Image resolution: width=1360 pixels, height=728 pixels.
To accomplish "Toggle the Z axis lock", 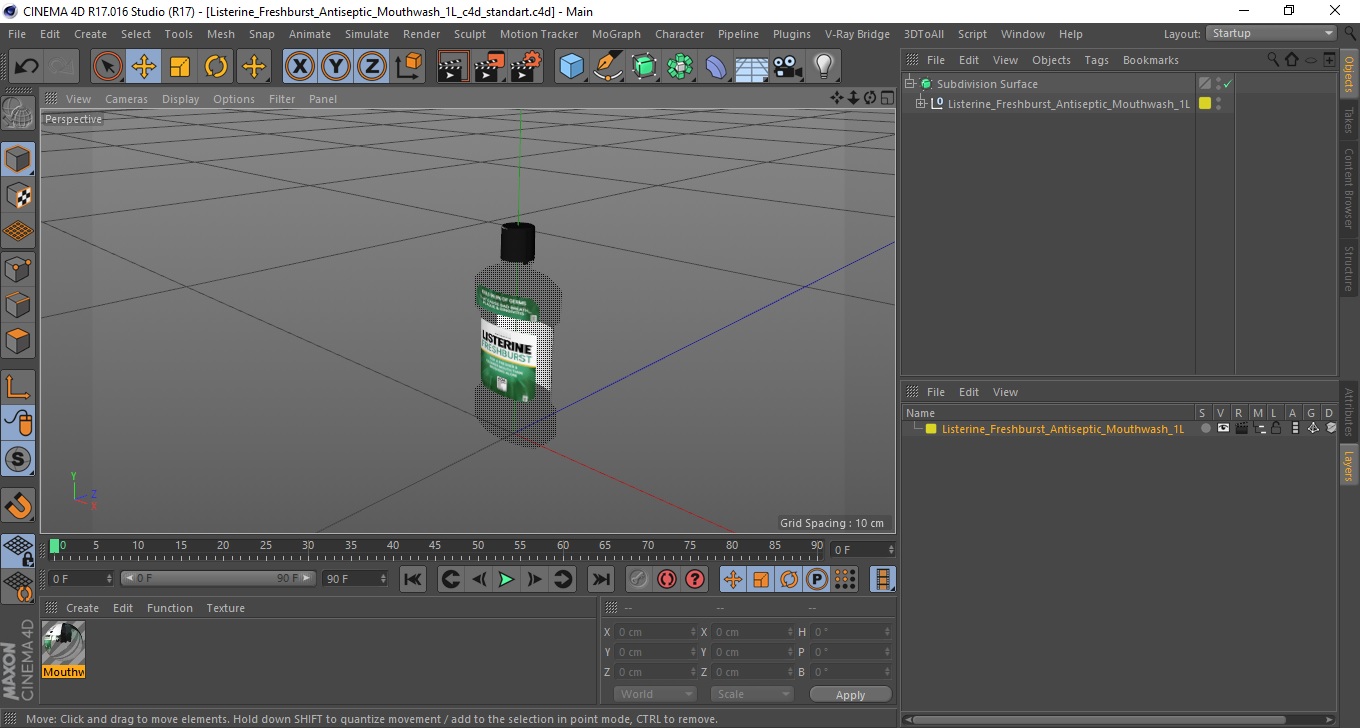I will coord(372,67).
